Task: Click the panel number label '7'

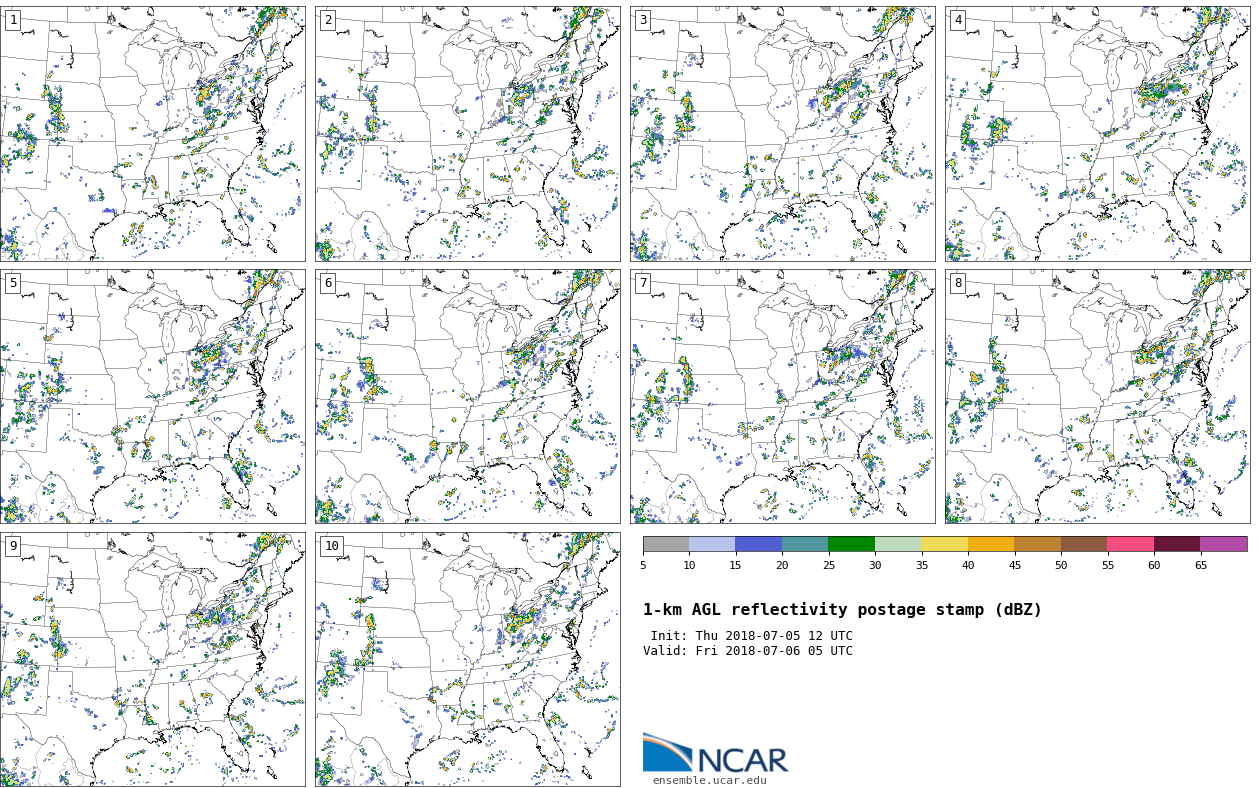Action: (643, 283)
